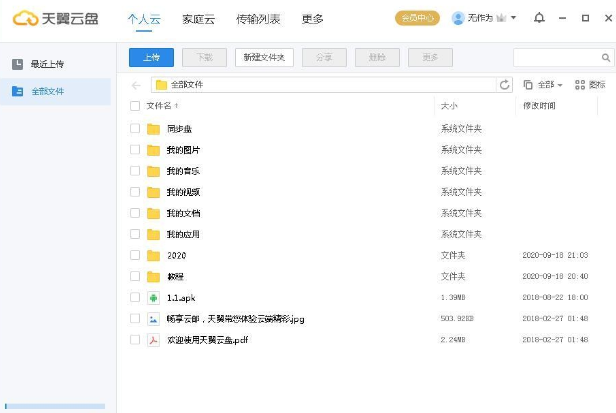
Task: Click the 同步盘 folder icon
Action: pyautogui.click(x=153, y=129)
